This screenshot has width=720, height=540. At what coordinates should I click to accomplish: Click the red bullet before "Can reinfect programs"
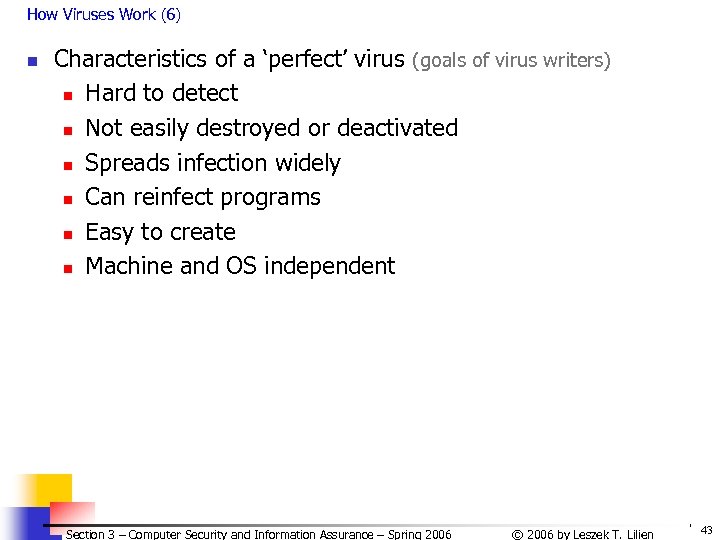[x=67, y=199]
